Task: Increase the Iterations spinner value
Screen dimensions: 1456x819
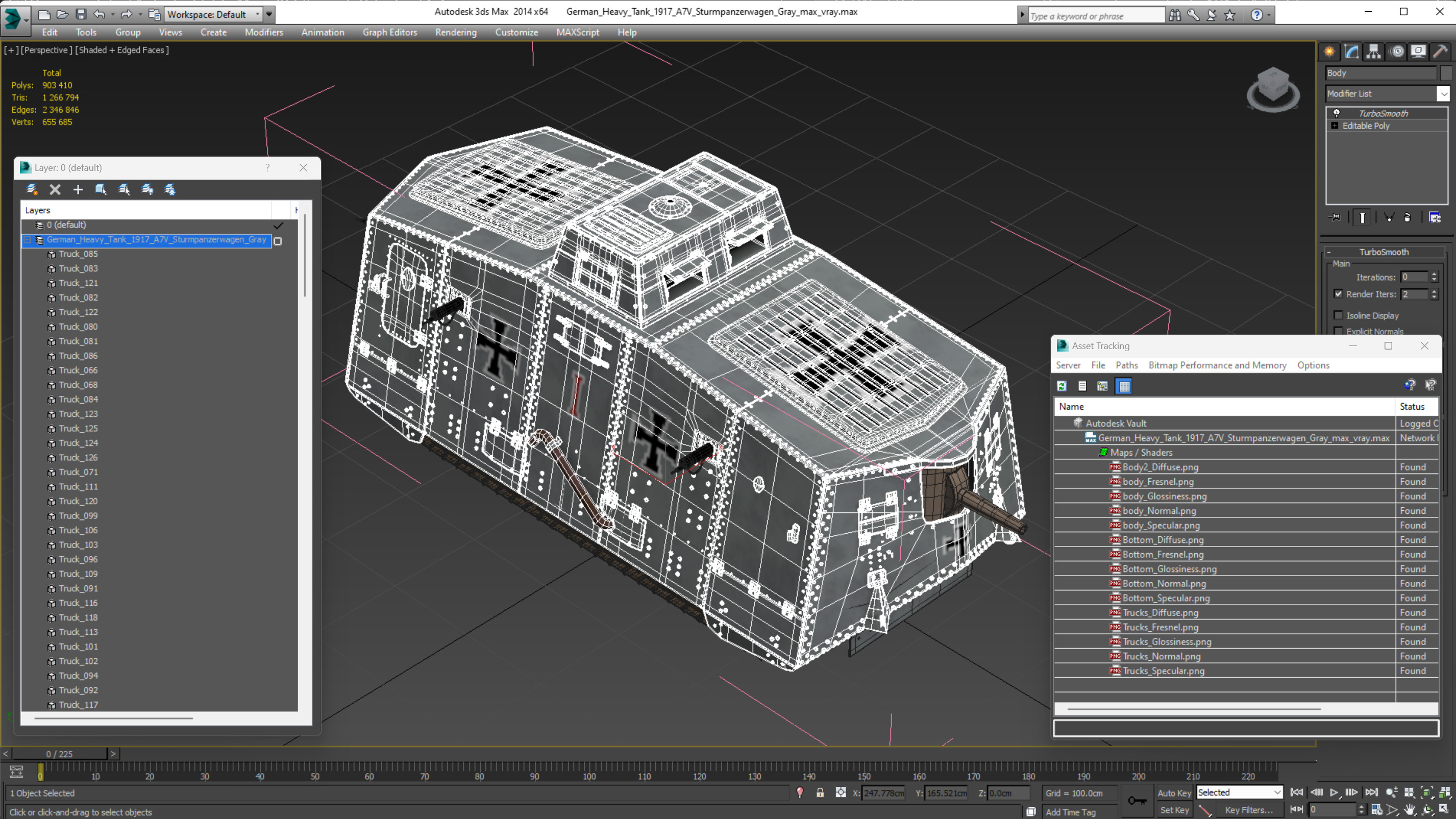Action: pos(1434,274)
